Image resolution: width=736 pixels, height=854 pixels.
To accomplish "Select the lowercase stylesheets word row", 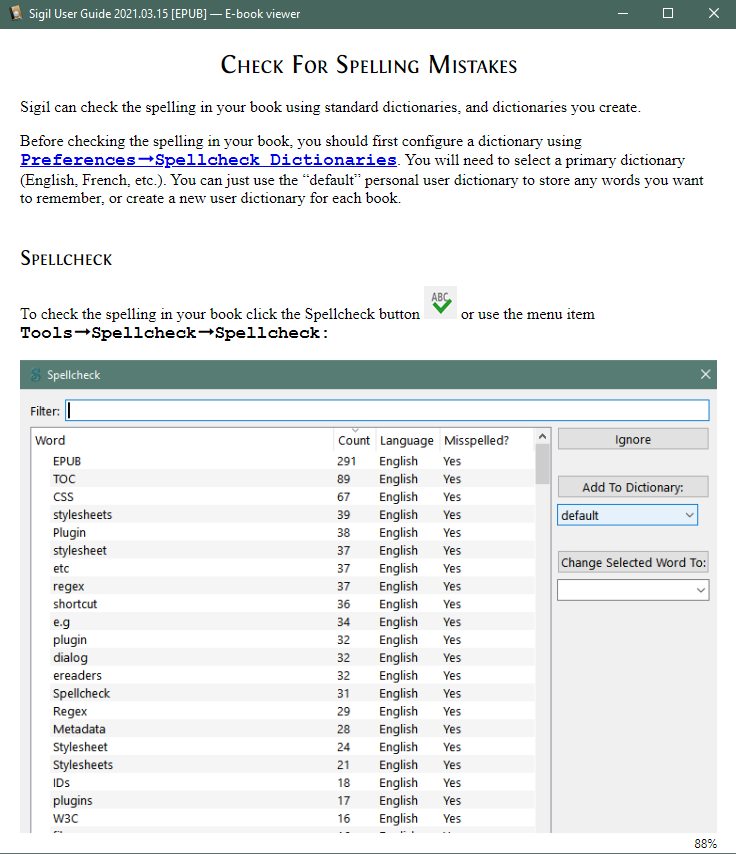I will tap(283, 515).
